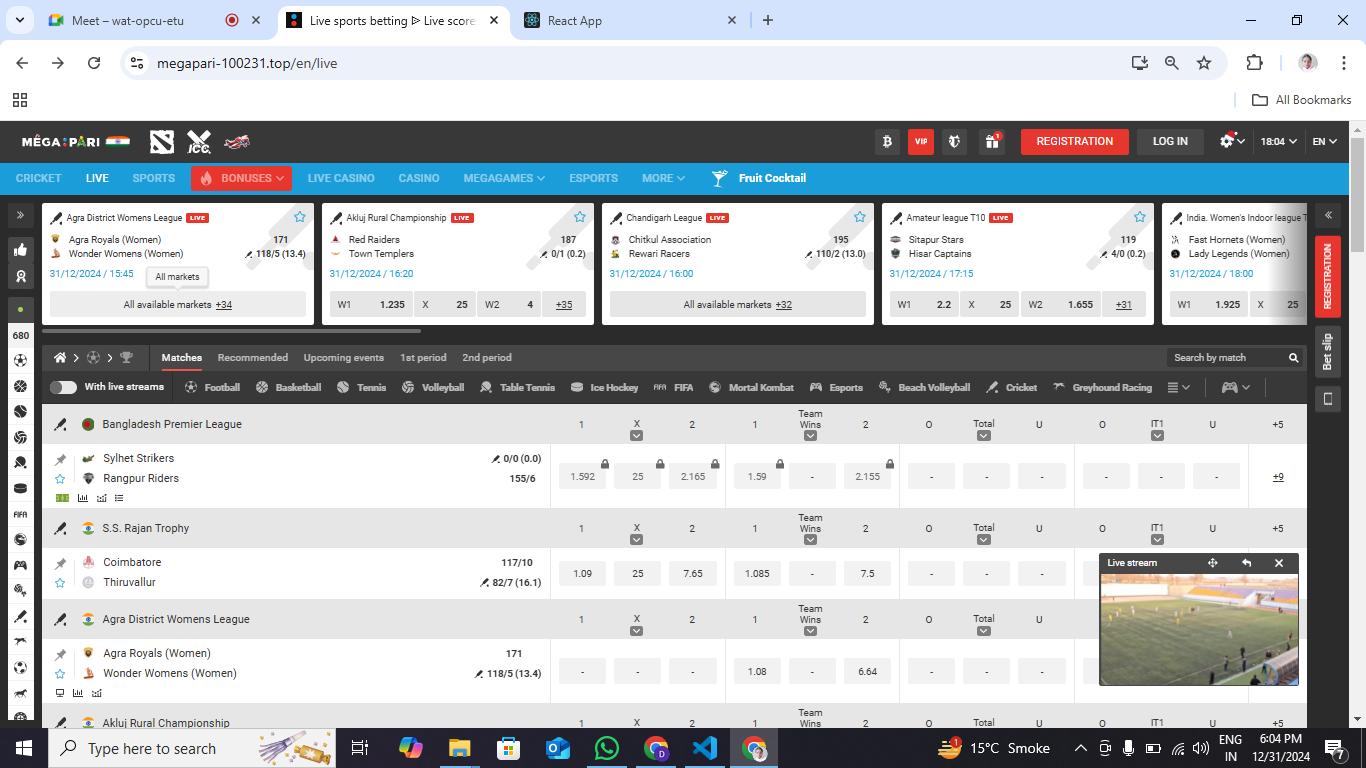Open the Bitcoin payments icon
Image resolution: width=1366 pixels, height=768 pixels.
click(x=887, y=142)
